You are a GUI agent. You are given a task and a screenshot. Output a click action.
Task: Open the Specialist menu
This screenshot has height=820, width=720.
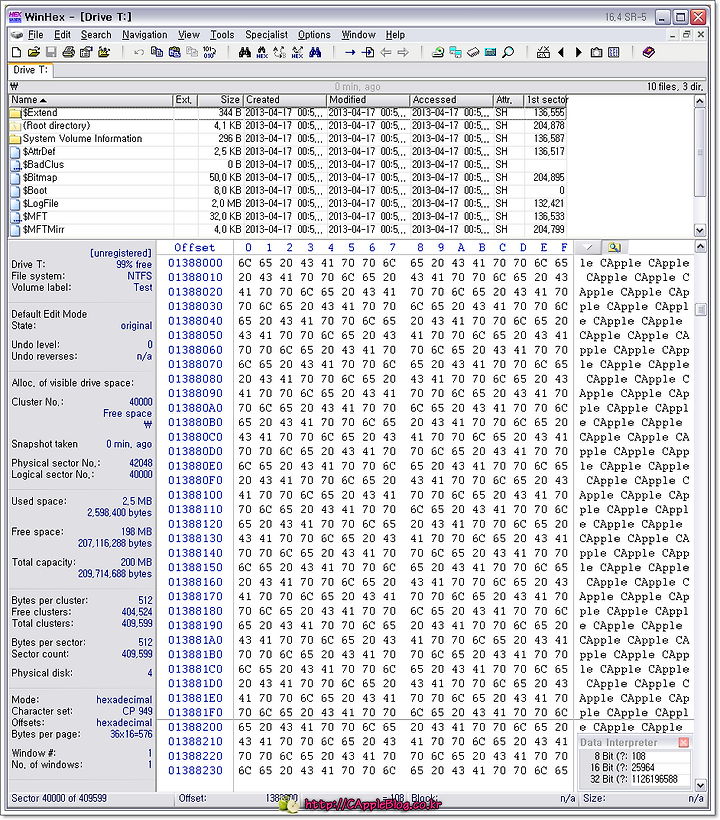tap(267, 35)
